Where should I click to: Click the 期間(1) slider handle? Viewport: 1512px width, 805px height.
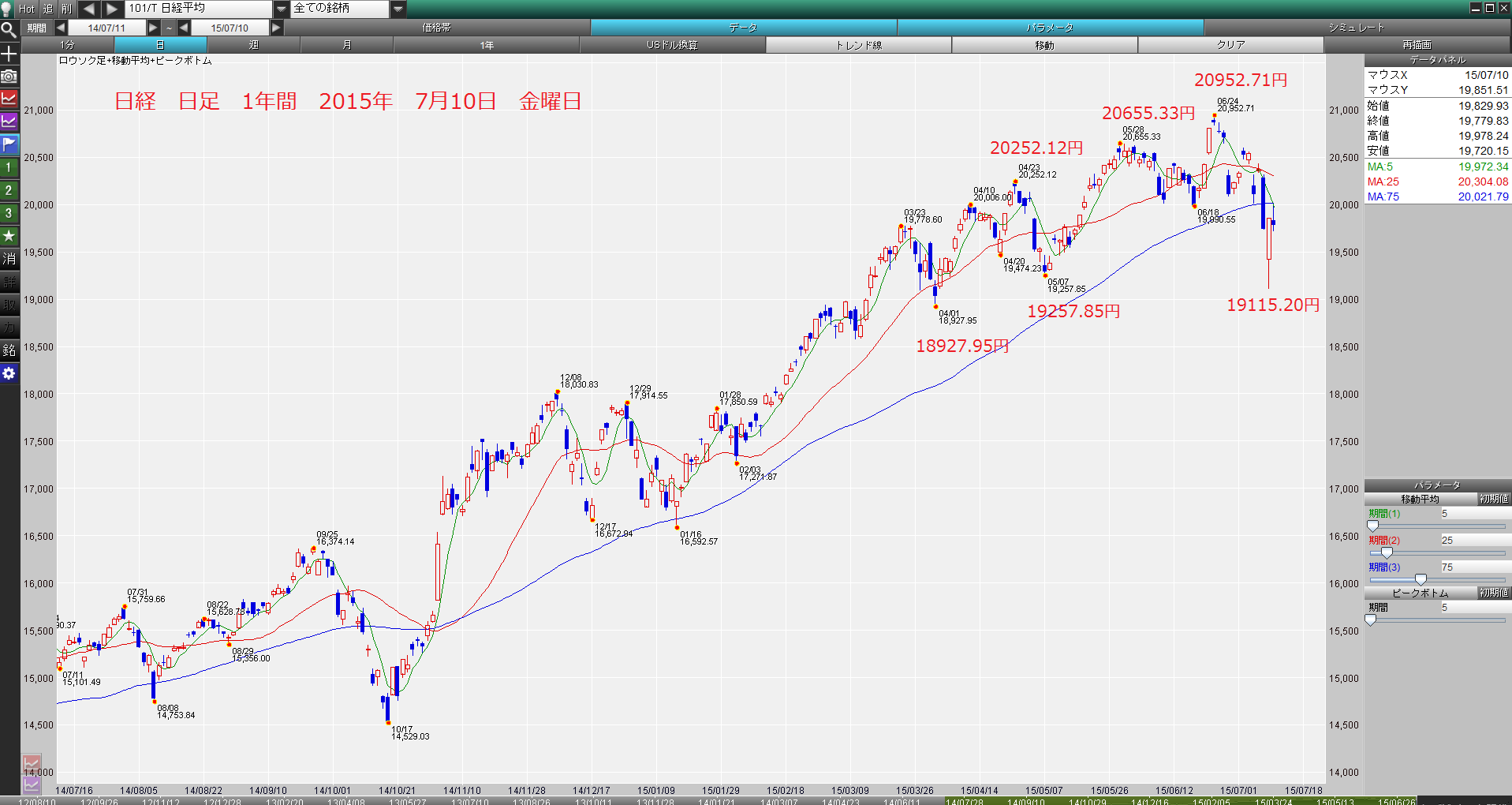tap(1372, 526)
